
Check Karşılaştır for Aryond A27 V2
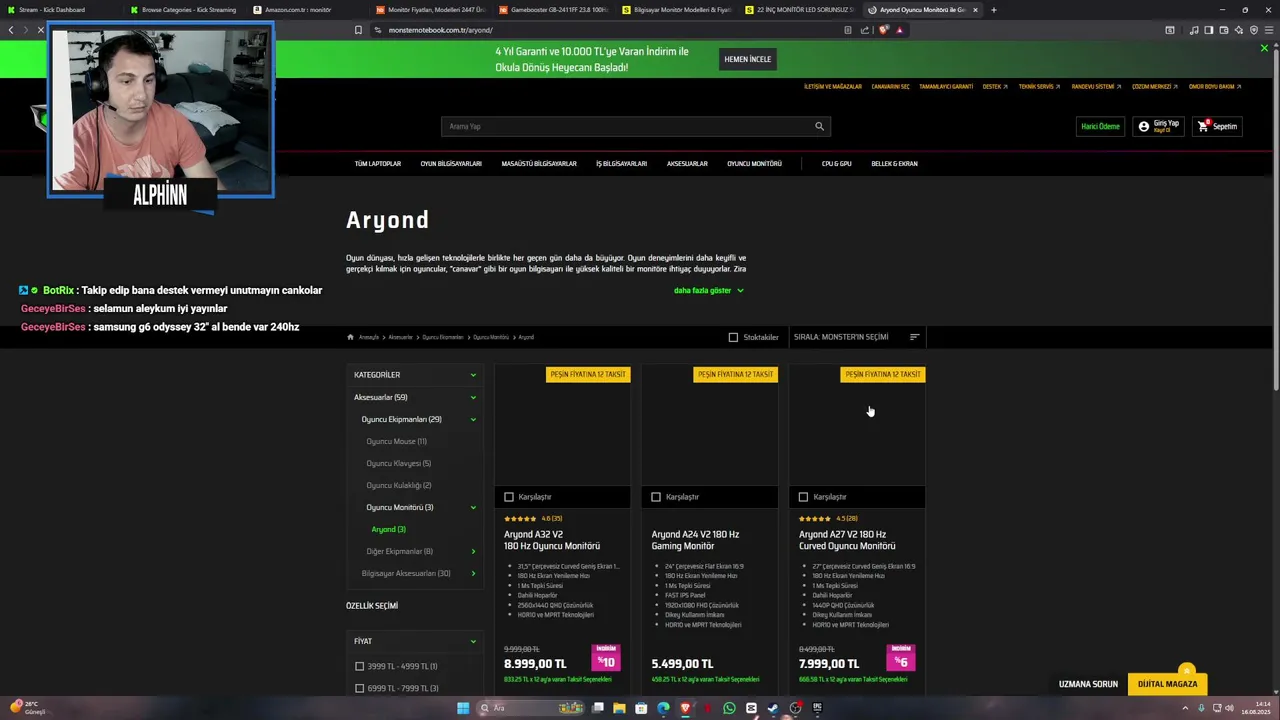click(x=803, y=497)
